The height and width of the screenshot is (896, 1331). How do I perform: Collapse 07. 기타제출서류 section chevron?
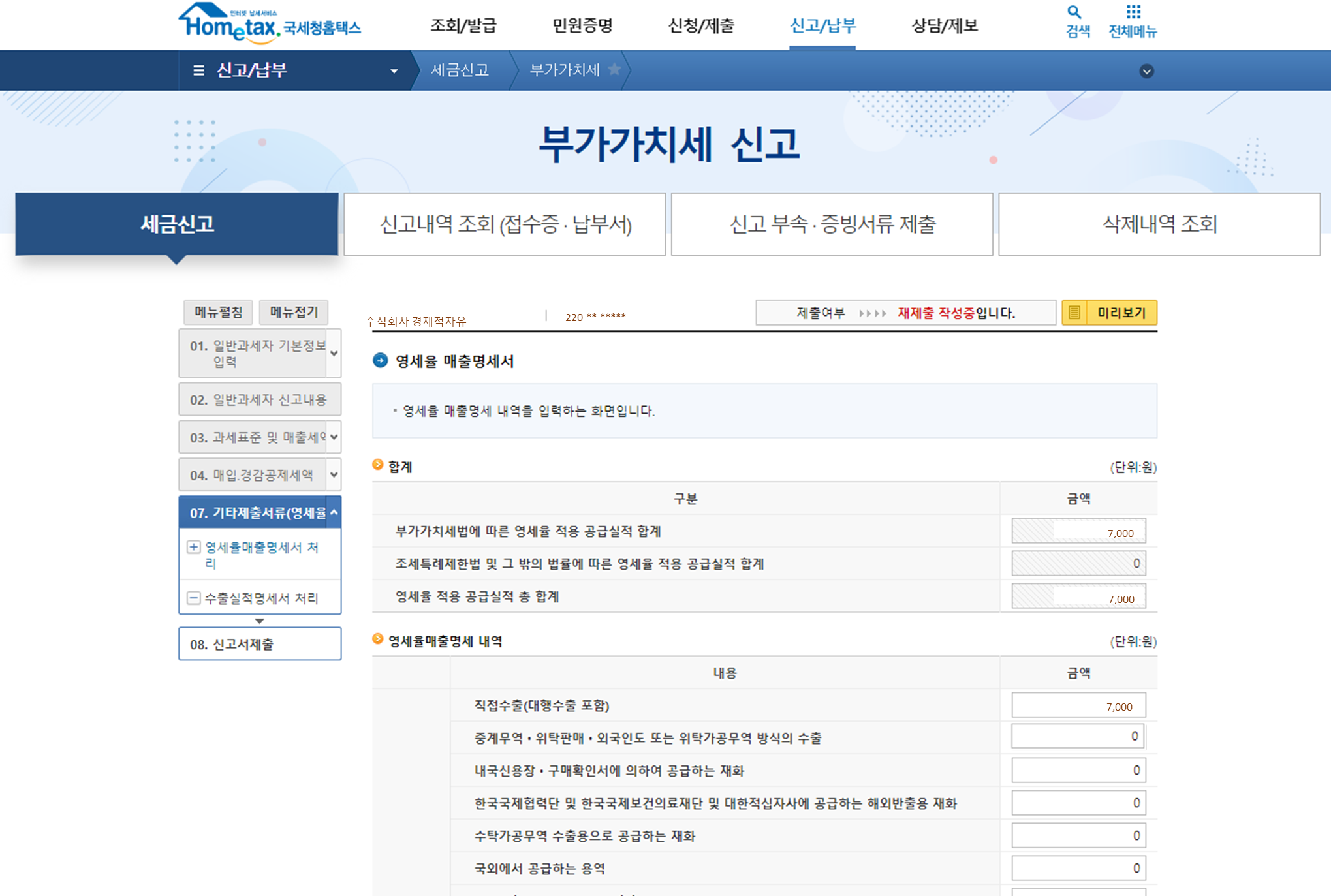click(334, 513)
